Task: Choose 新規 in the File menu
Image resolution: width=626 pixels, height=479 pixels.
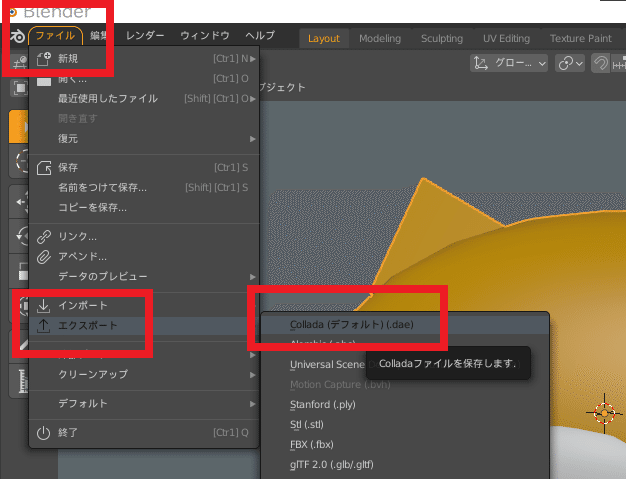Action: click(144, 59)
